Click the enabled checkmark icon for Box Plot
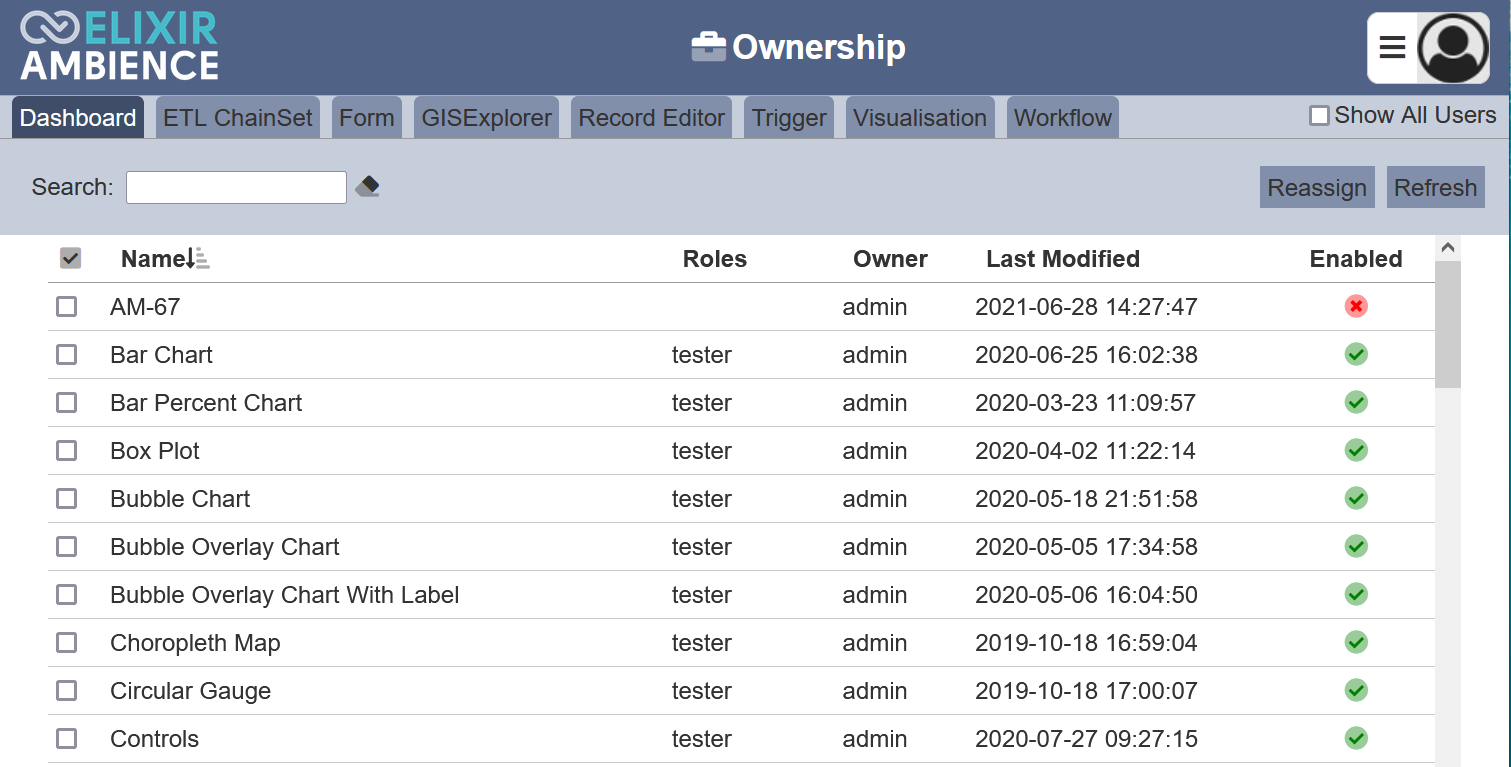Image resolution: width=1511 pixels, height=767 pixels. (x=1356, y=450)
